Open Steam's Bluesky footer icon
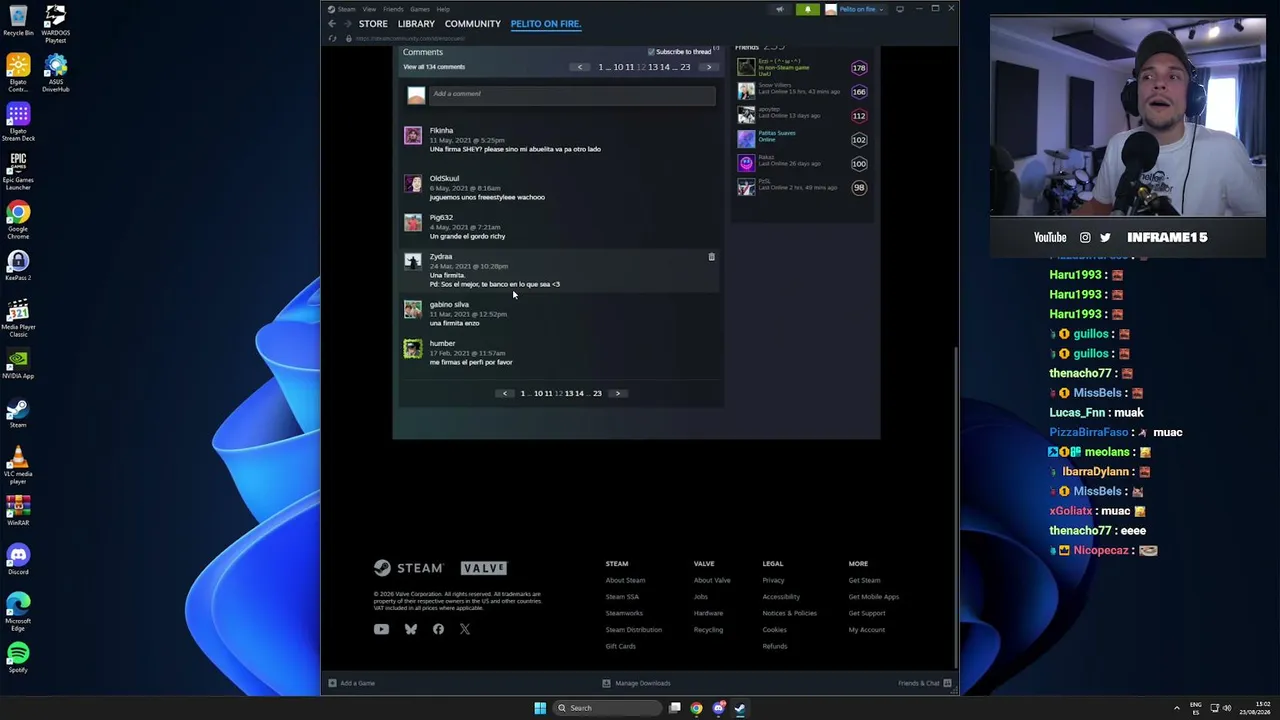Screen dimensions: 1280x720 click(411, 629)
